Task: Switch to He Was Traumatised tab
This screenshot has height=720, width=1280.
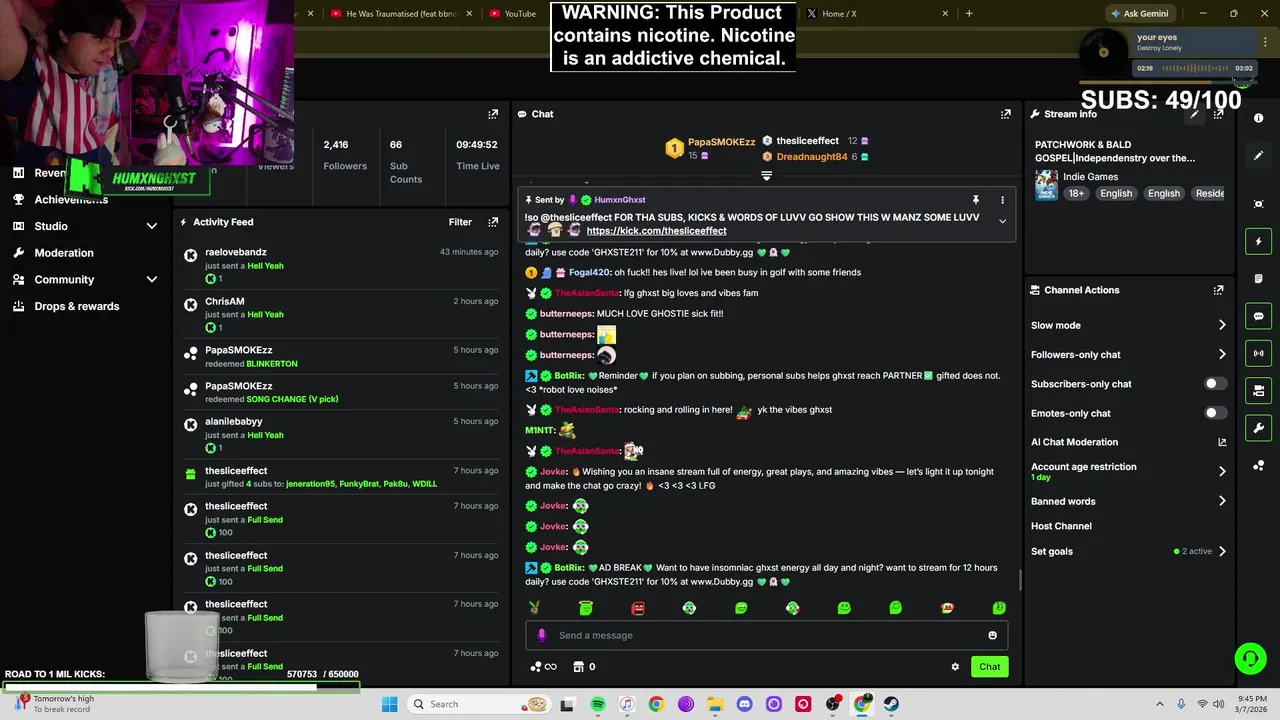Action: [400, 14]
